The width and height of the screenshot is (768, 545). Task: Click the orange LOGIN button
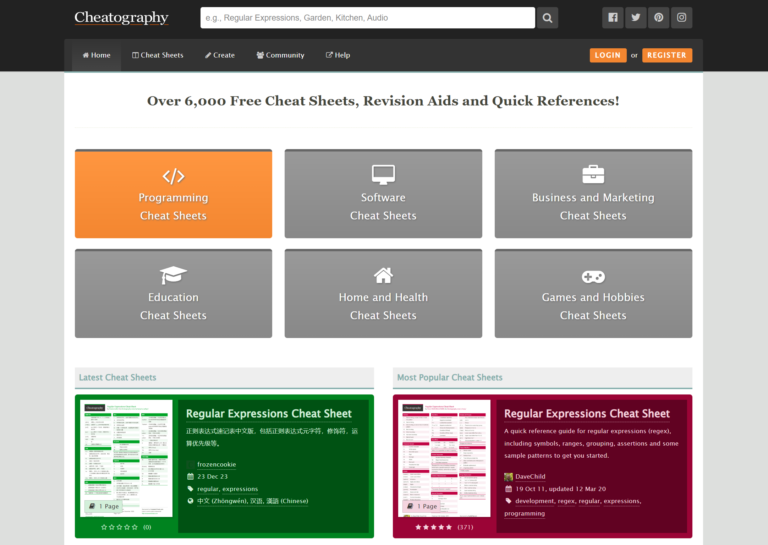(x=608, y=55)
